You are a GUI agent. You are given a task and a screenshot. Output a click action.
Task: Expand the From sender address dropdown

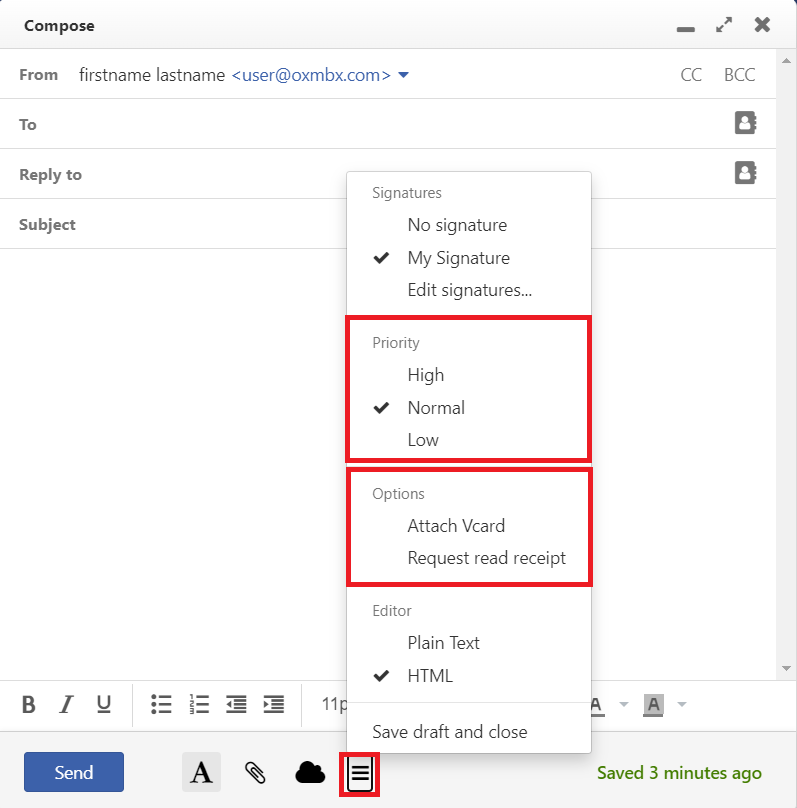pos(403,75)
